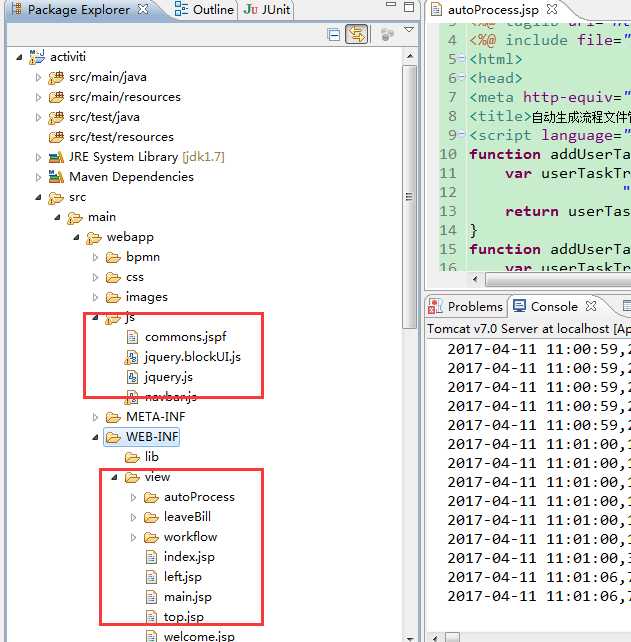Expand the autoProcess folder
Viewport: 631px width, 642px height.
click(x=133, y=497)
